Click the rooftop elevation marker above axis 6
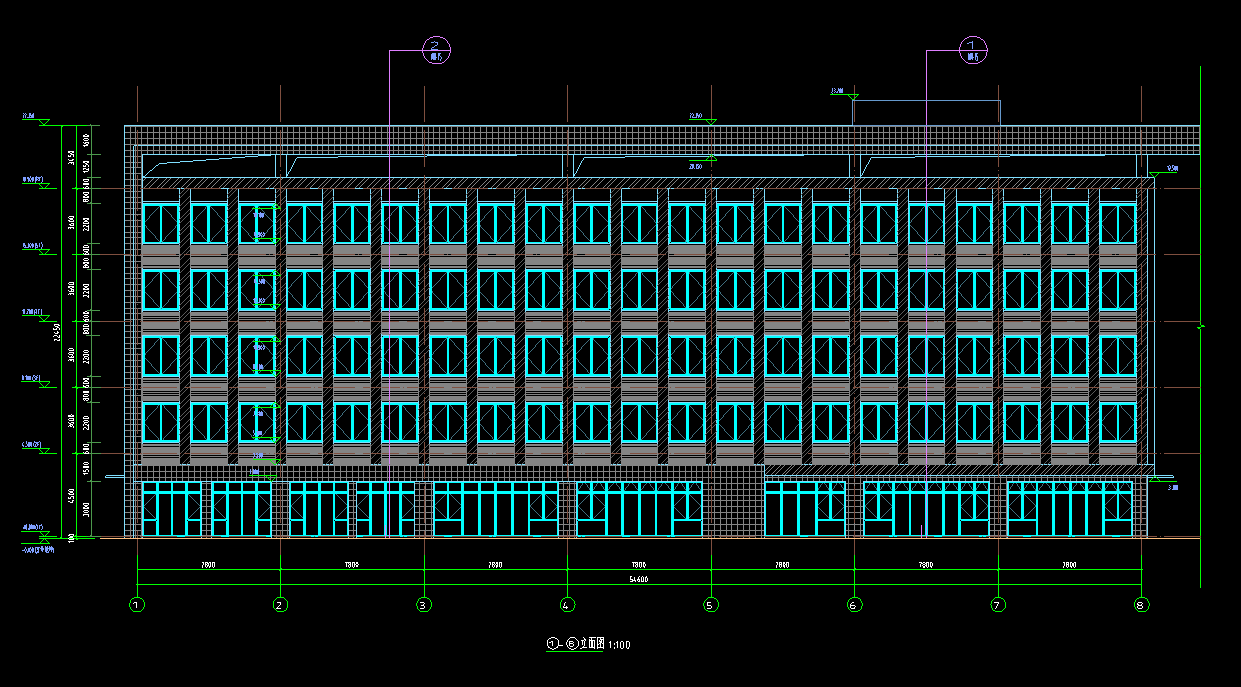Viewport: 1241px width, 687px height. tap(838, 92)
